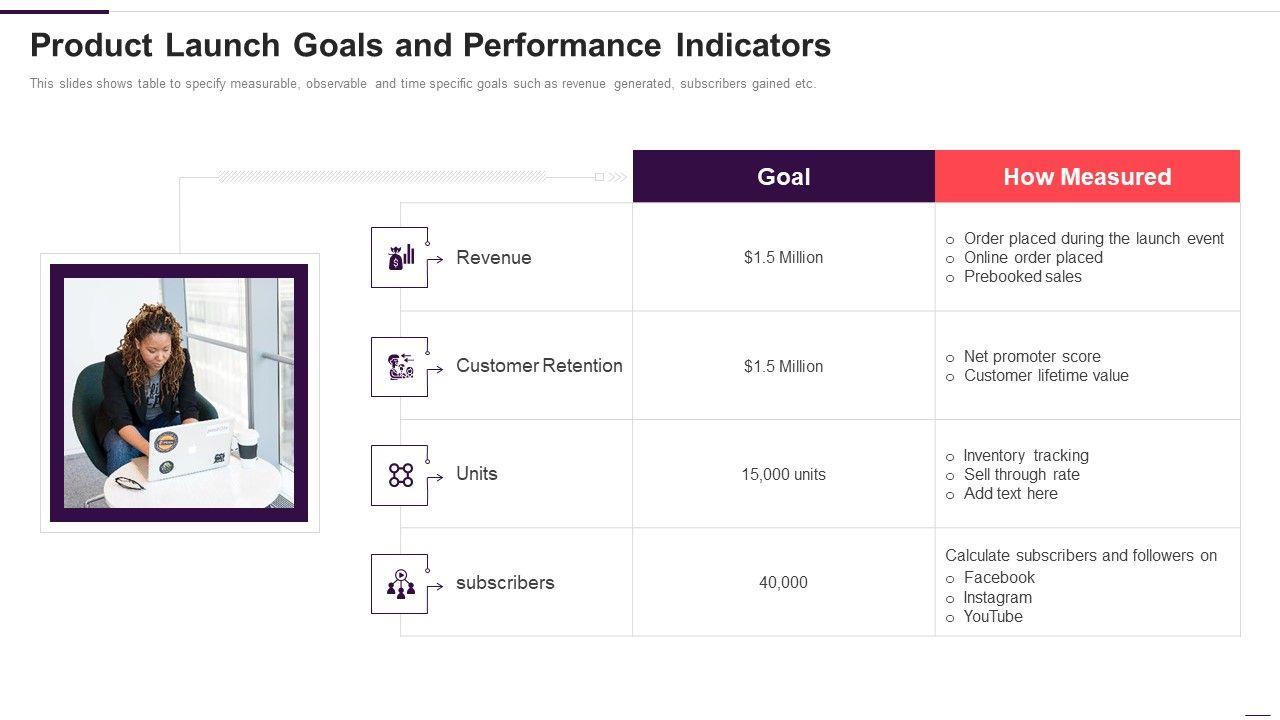Select the 40,000 subscribers goal value
This screenshot has height=720, width=1280.
[x=783, y=583]
